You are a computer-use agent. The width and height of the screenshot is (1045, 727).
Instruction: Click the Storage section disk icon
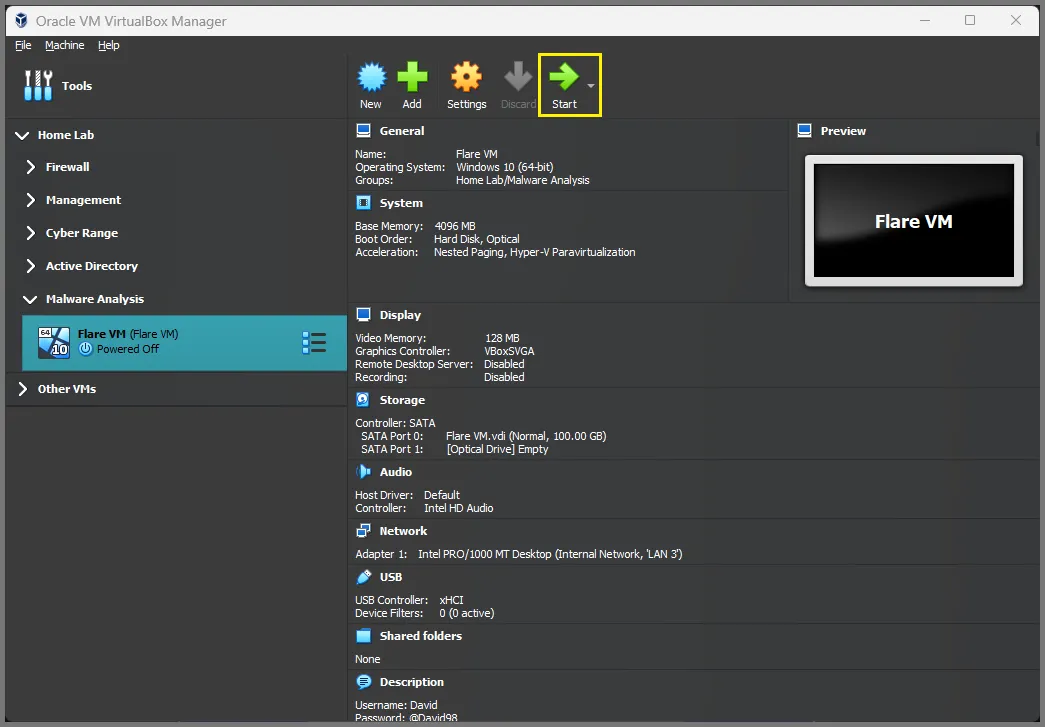pos(363,400)
